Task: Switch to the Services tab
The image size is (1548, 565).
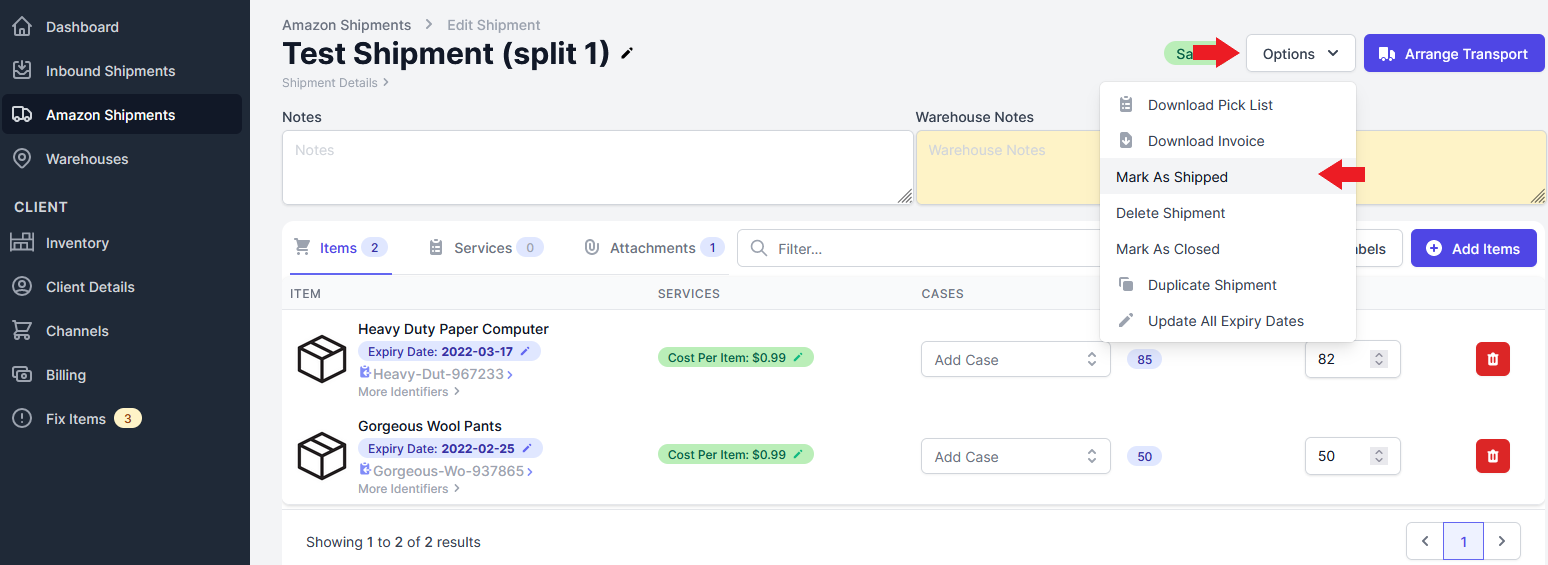Action: [x=485, y=248]
